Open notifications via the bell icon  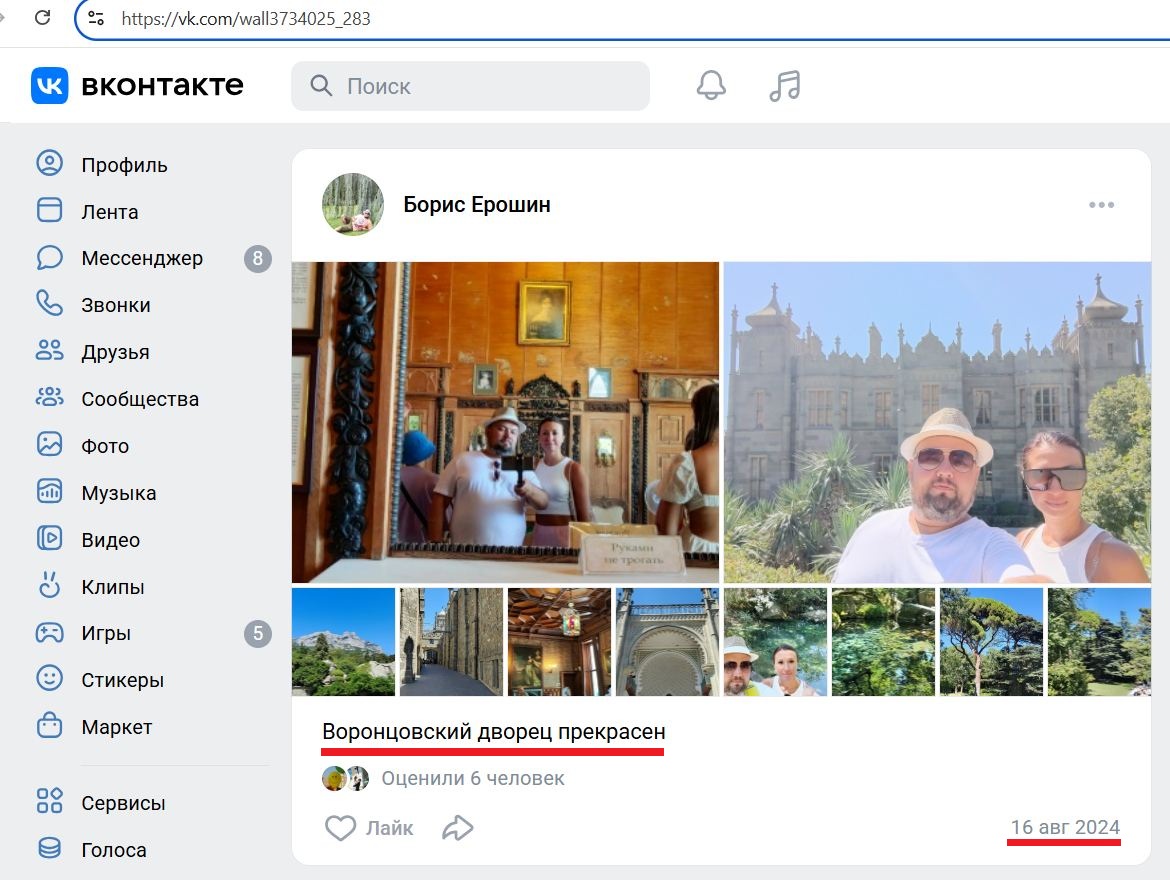pyautogui.click(x=710, y=86)
